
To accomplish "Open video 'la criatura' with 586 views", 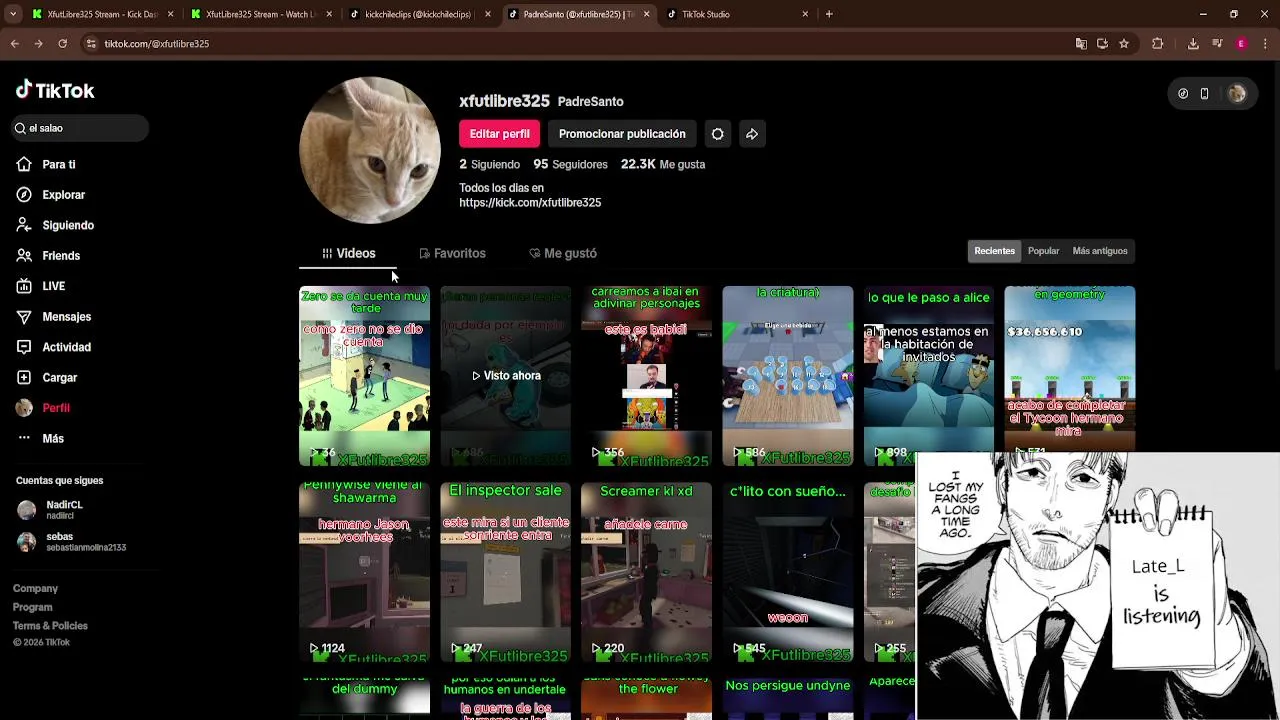I will tap(788, 376).
